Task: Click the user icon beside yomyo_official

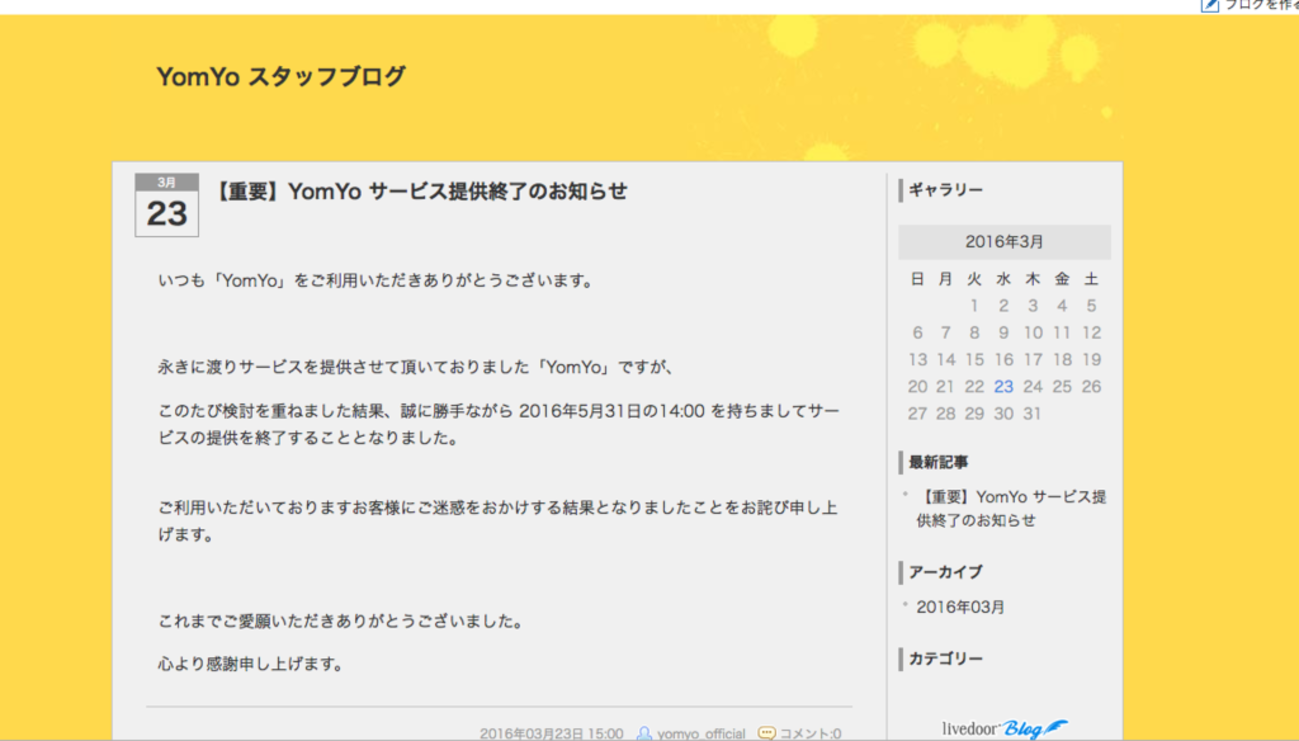Action: tap(645, 733)
